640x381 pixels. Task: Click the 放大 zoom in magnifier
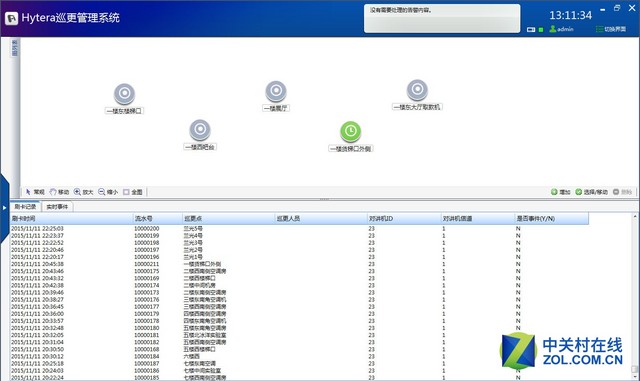(84, 192)
